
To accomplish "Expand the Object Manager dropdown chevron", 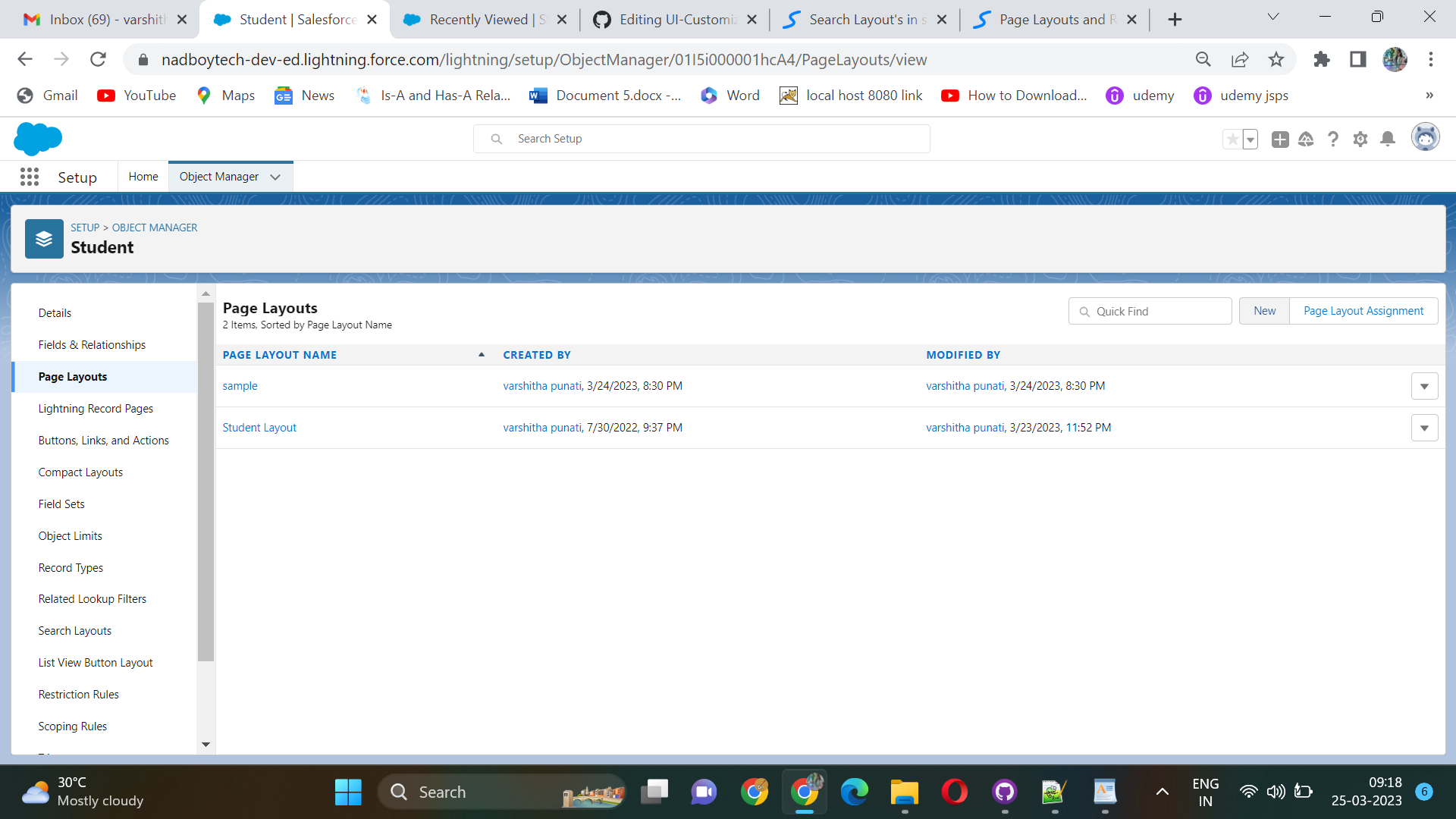I will pyautogui.click(x=275, y=177).
